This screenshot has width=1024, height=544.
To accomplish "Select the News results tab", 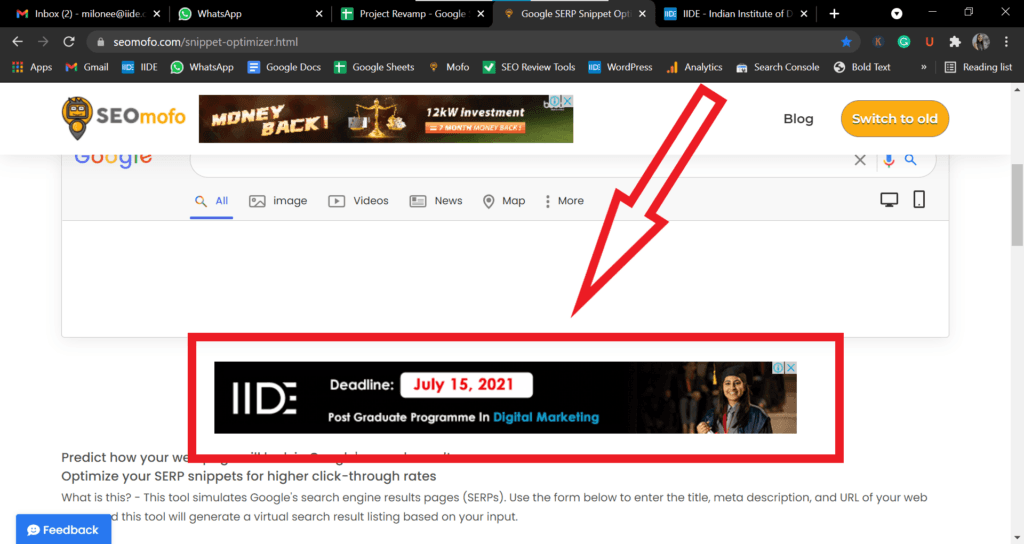I will pyautogui.click(x=436, y=201).
